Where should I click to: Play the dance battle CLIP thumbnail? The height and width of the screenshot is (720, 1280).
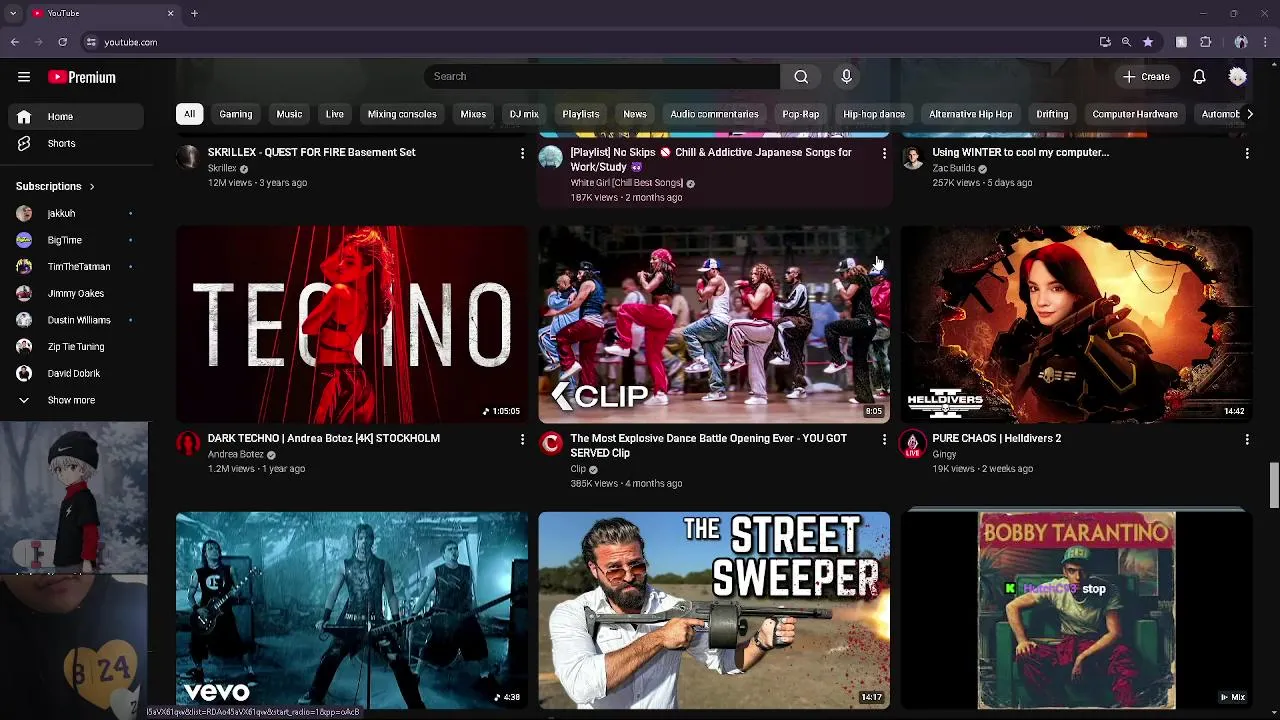(714, 324)
